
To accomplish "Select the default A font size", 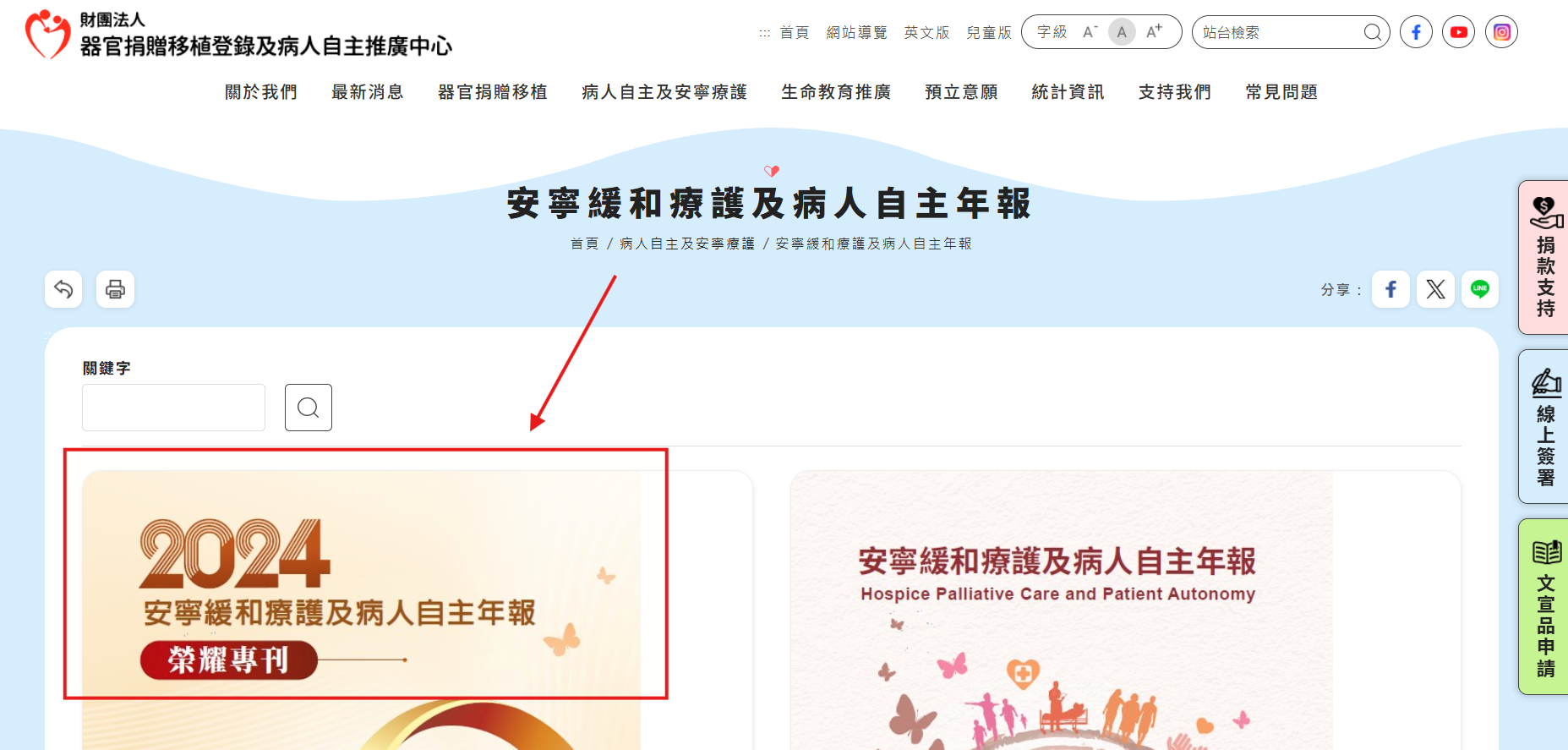I will click(x=1122, y=32).
